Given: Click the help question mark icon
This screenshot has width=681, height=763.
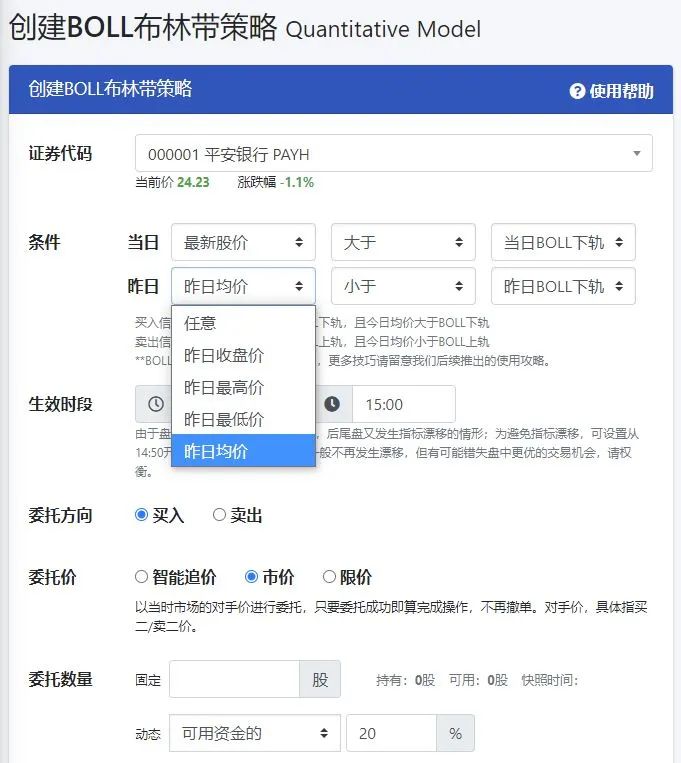Looking at the screenshot, I should coord(577,91).
